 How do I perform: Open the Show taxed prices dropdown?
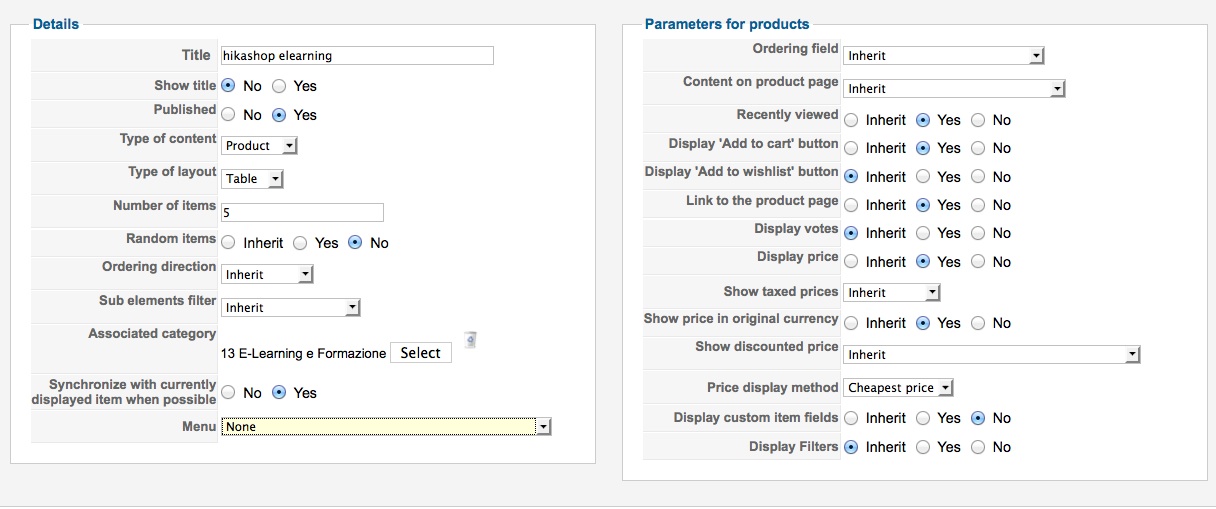click(x=892, y=293)
